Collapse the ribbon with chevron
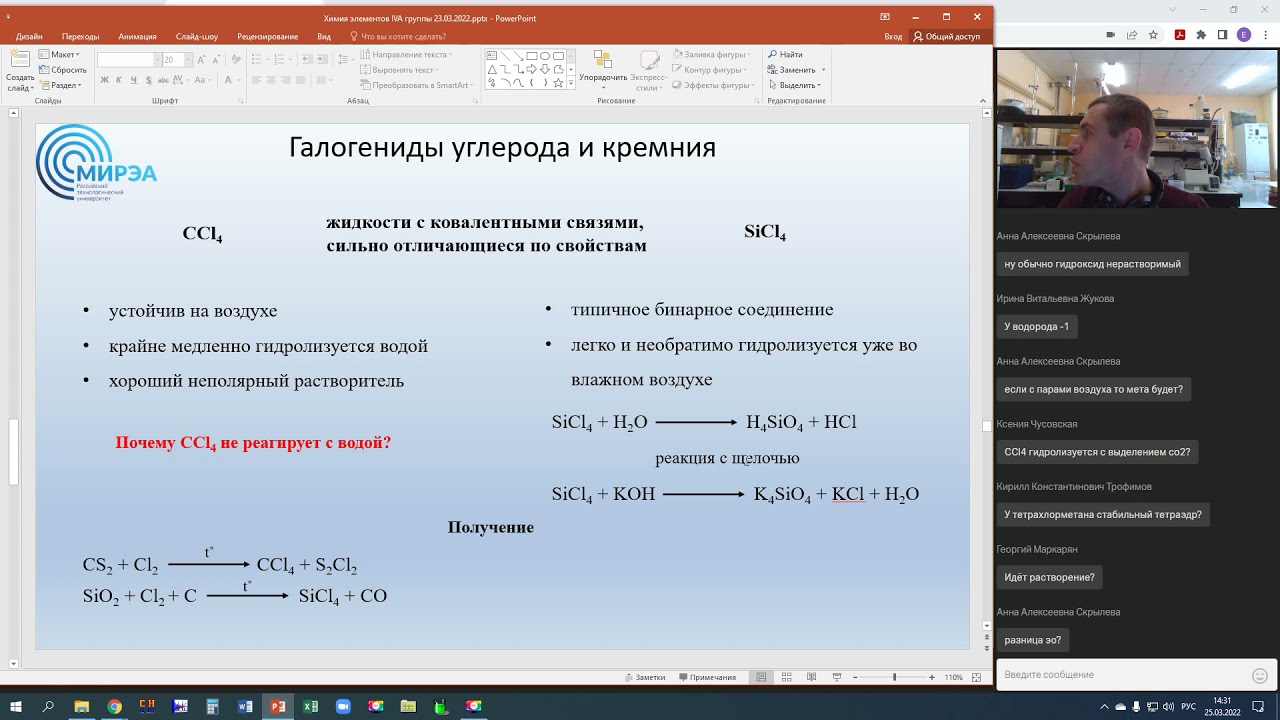Screen dimensions: 1280x720 click(982, 100)
